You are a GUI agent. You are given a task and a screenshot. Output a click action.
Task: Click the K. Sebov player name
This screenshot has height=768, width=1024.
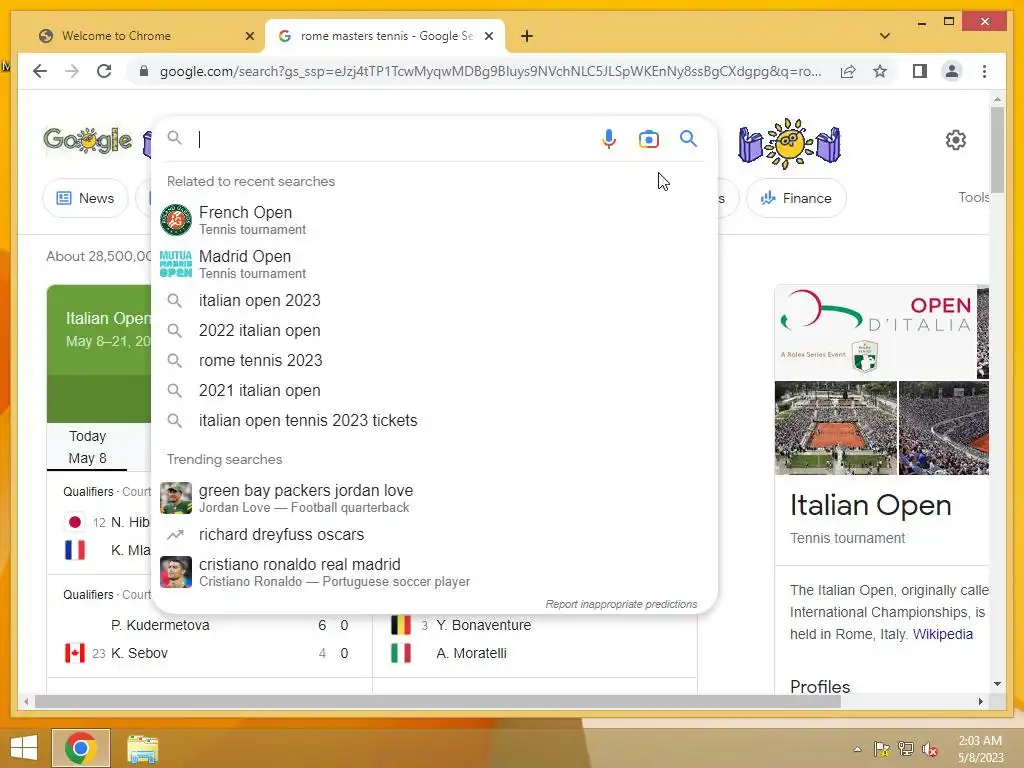(x=139, y=653)
